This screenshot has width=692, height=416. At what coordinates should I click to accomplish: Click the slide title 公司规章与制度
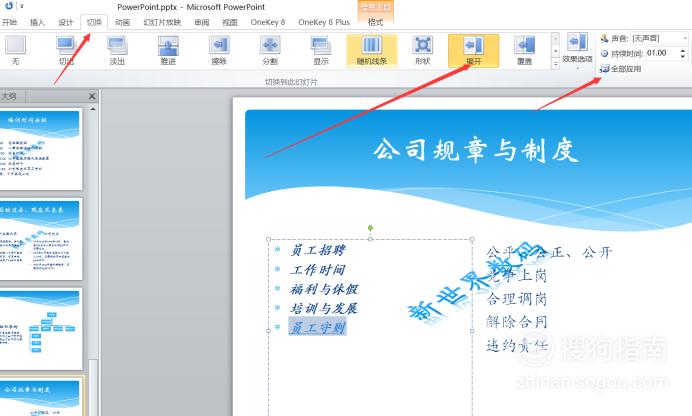point(475,150)
